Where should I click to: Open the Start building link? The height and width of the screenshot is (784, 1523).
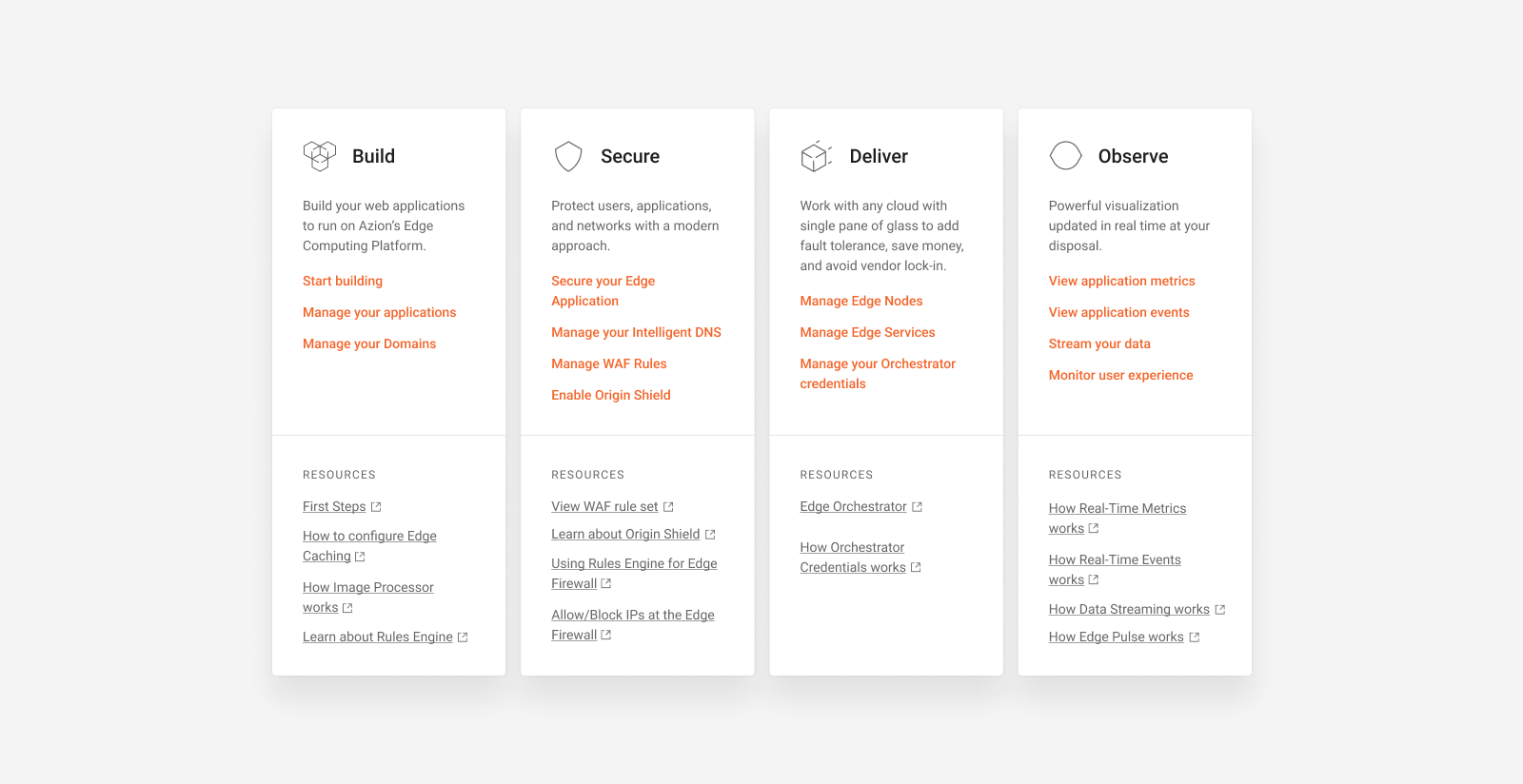343,281
